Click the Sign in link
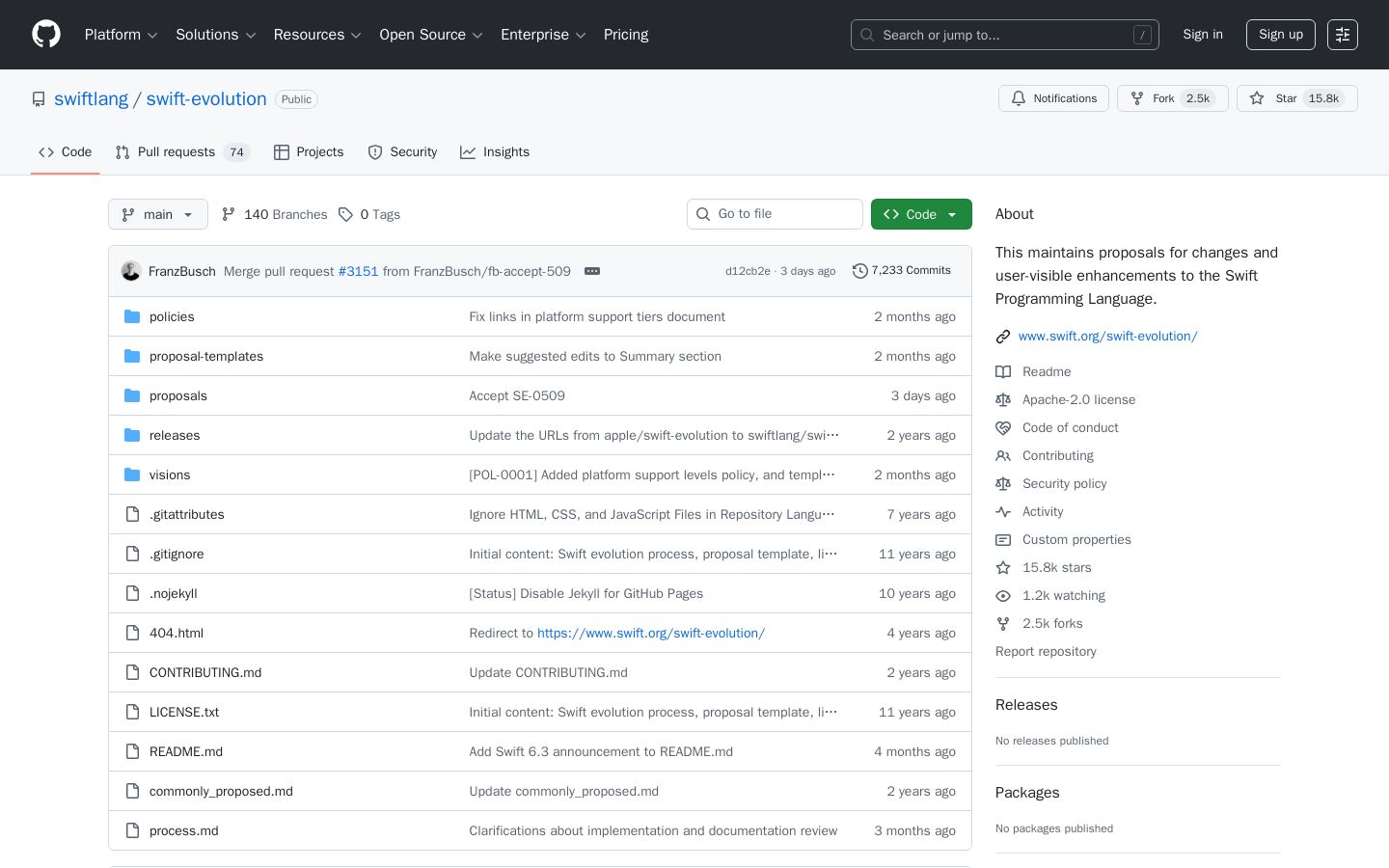The image size is (1389, 868). coord(1203,35)
